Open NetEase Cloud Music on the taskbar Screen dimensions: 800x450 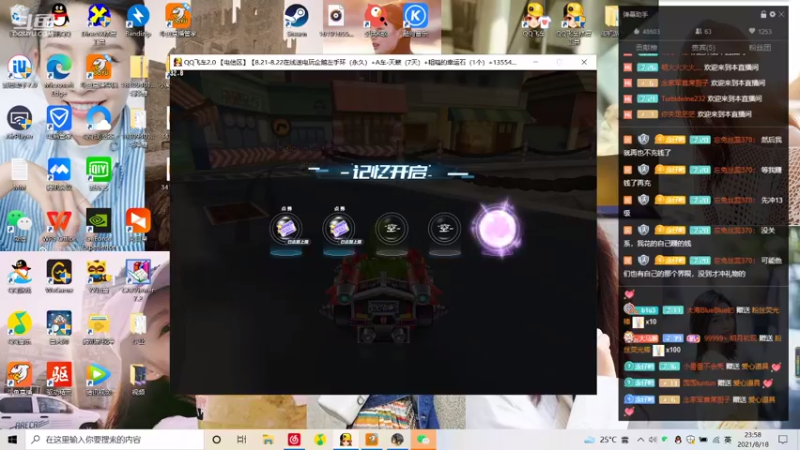294,439
